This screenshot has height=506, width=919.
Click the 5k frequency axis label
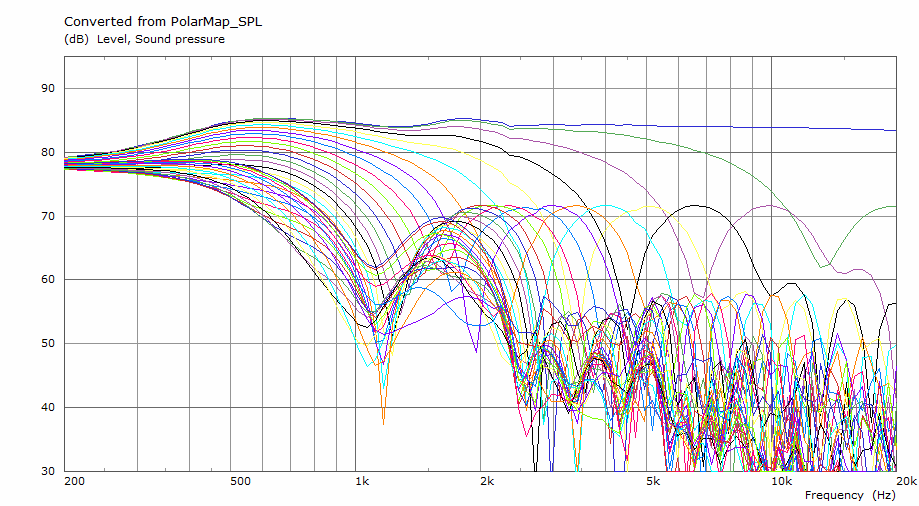pyautogui.click(x=653, y=481)
